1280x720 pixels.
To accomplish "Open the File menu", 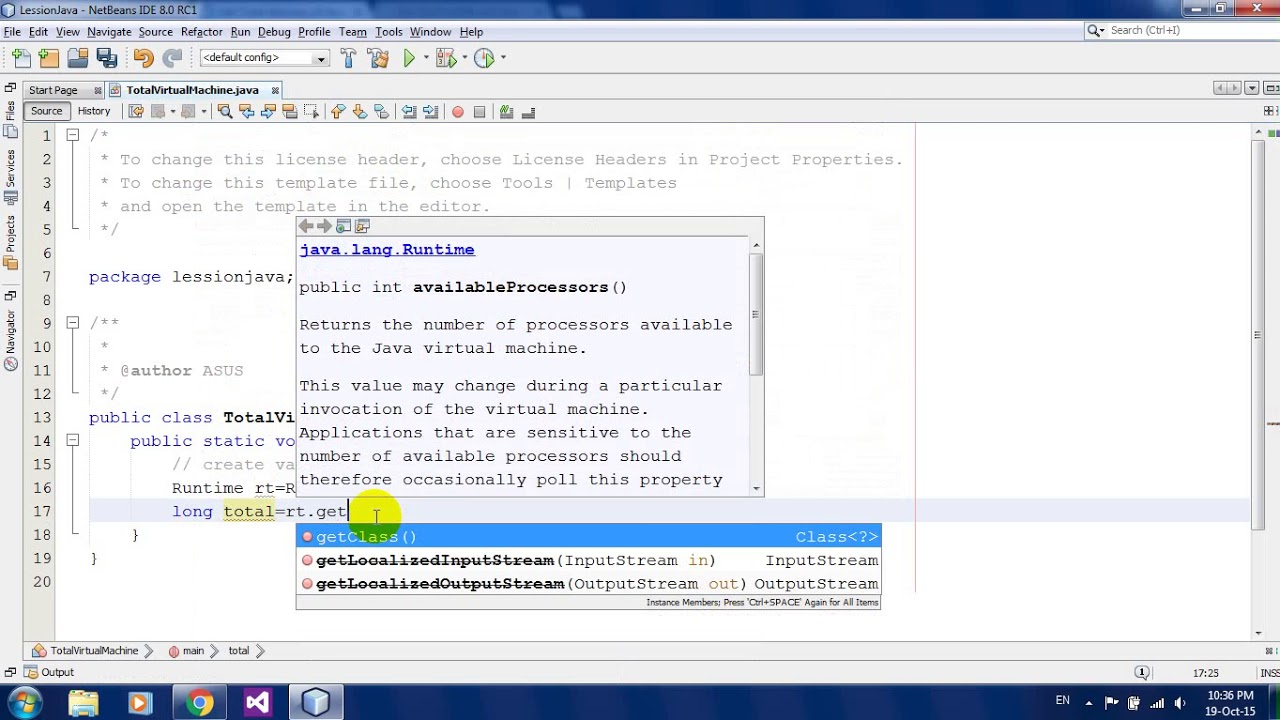I will pos(12,32).
